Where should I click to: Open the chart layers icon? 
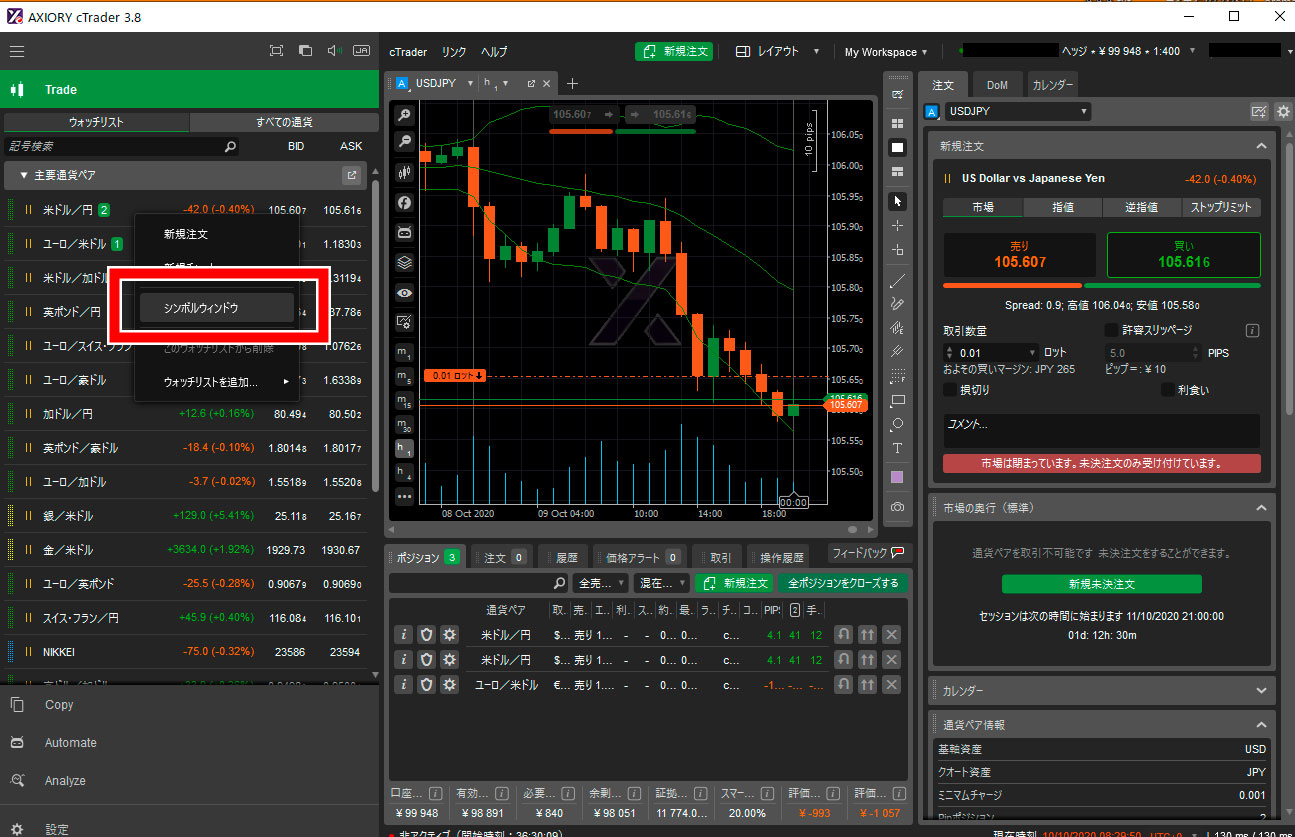click(x=405, y=263)
